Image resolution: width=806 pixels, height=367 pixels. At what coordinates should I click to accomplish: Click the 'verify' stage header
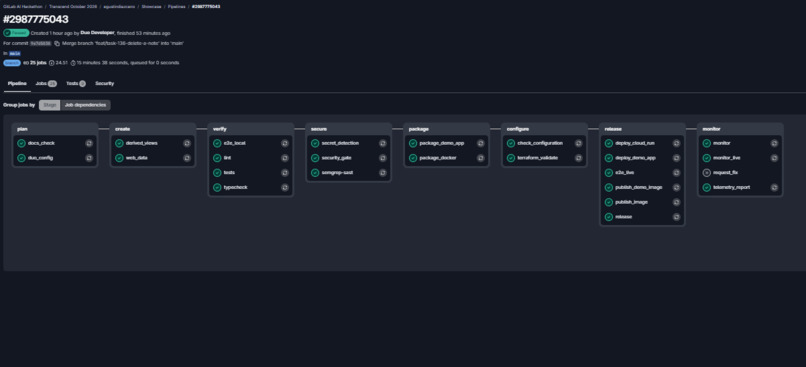click(220, 129)
